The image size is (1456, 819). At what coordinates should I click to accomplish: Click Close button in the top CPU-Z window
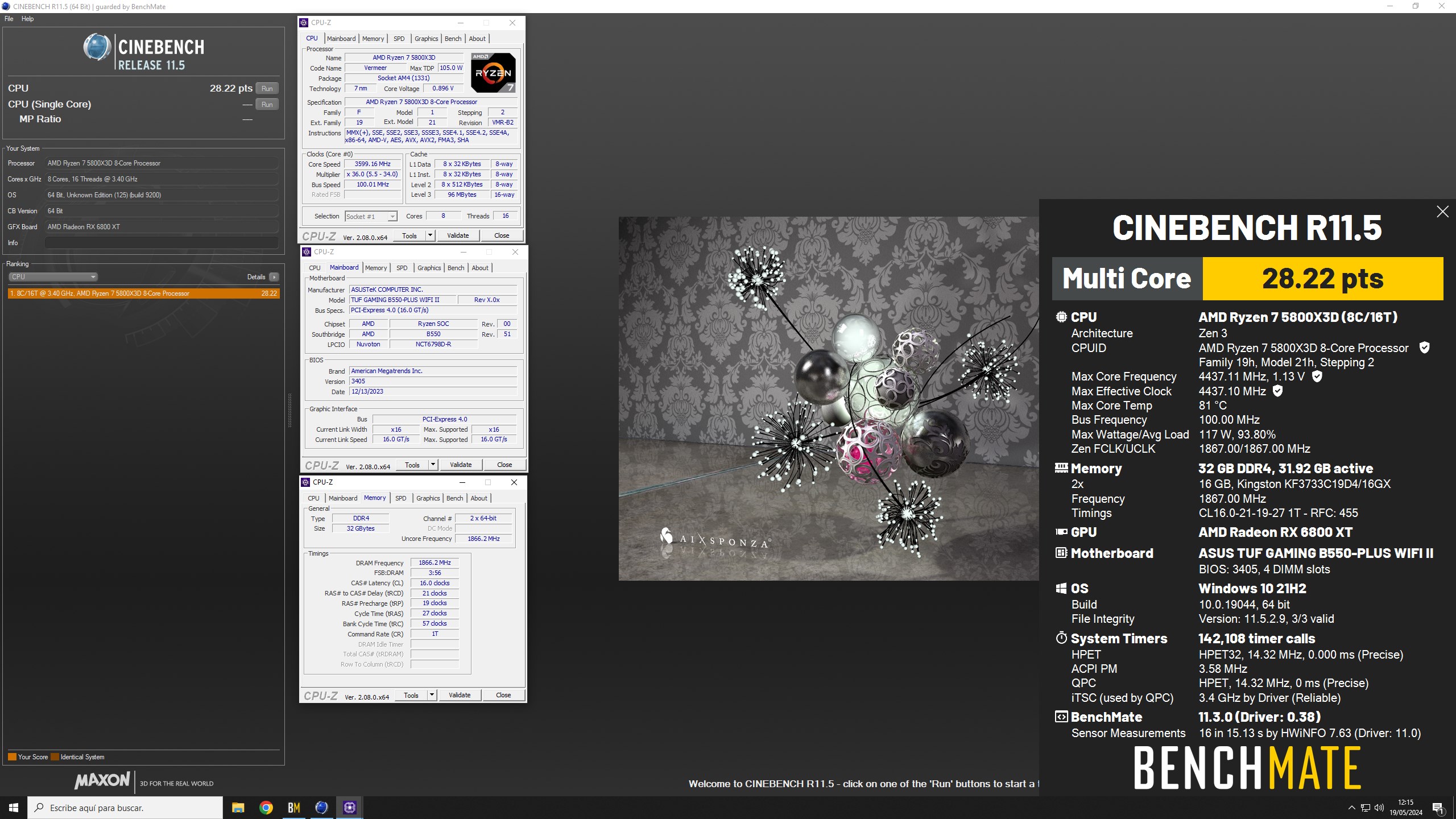(502, 235)
